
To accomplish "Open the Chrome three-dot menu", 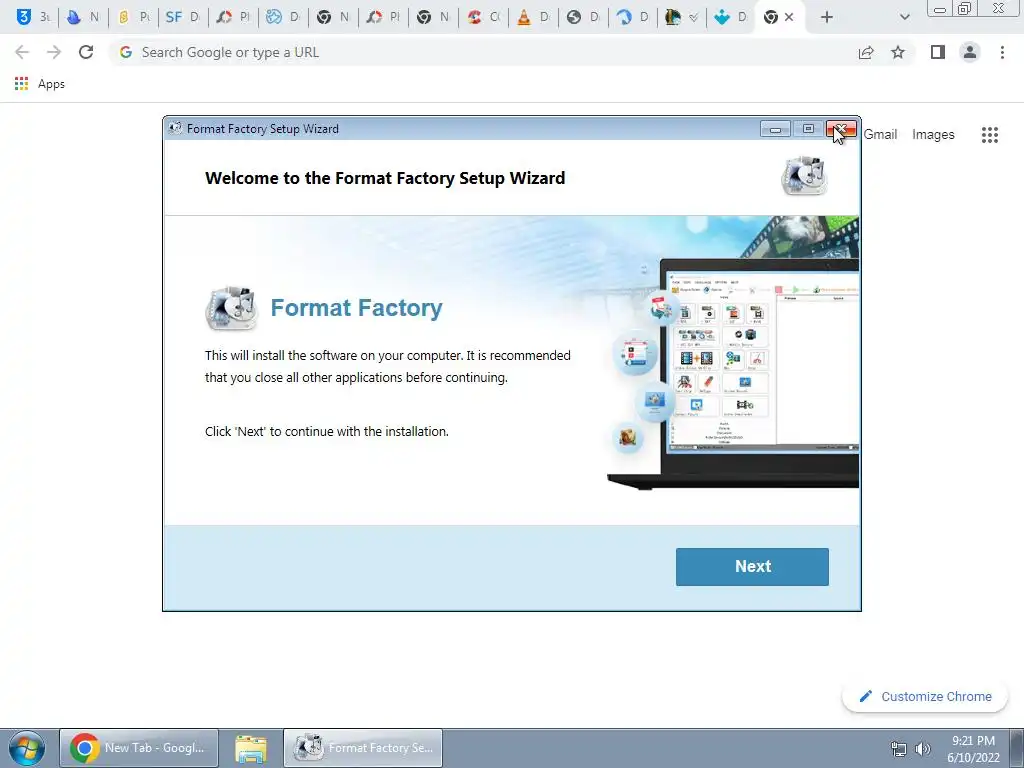I will click(1002, 52).
